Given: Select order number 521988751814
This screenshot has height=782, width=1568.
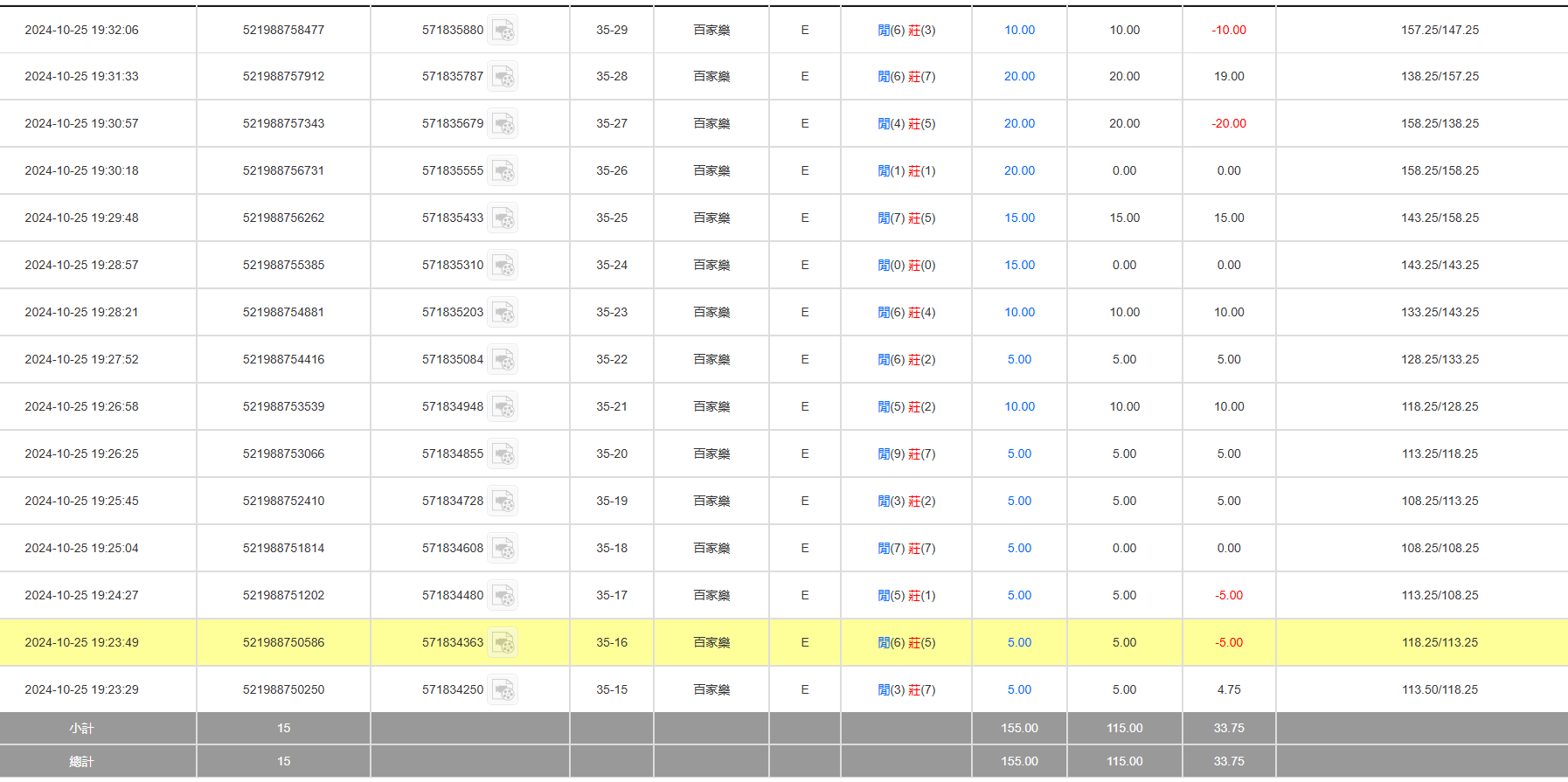Looking at the screenshot, I should click(x=283, y=549).
